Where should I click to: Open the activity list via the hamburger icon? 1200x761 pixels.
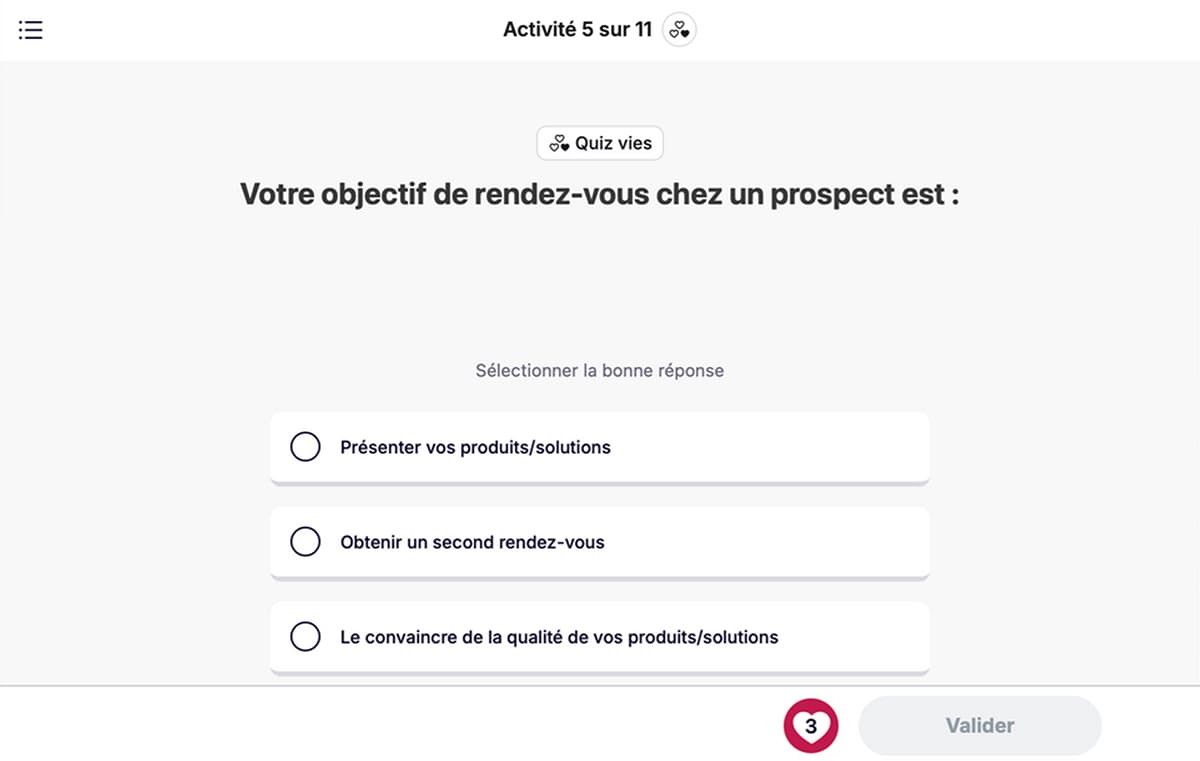click(30, 29)
